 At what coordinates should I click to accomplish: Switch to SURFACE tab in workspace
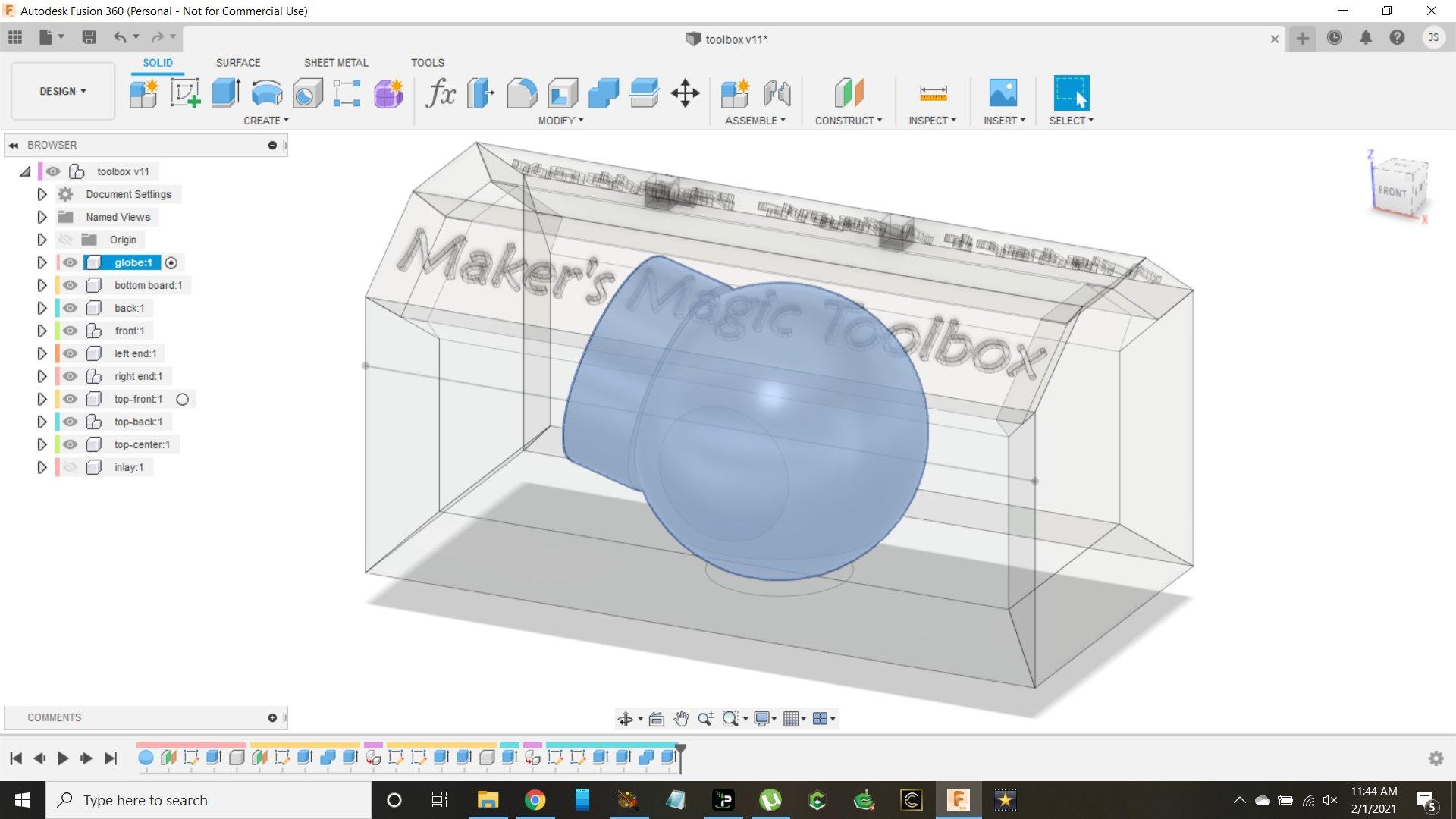tap(237, 62)
